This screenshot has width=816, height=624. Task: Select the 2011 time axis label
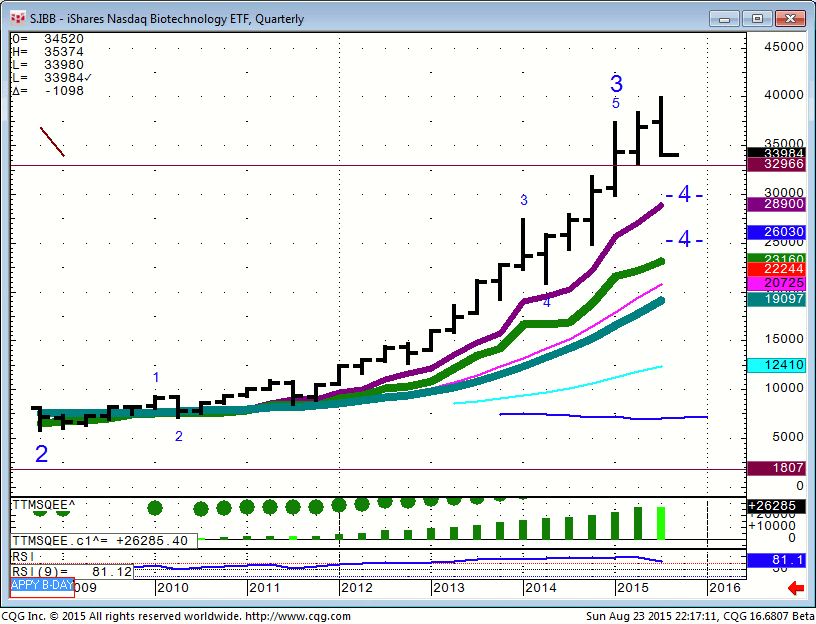(x=264, y=588)
